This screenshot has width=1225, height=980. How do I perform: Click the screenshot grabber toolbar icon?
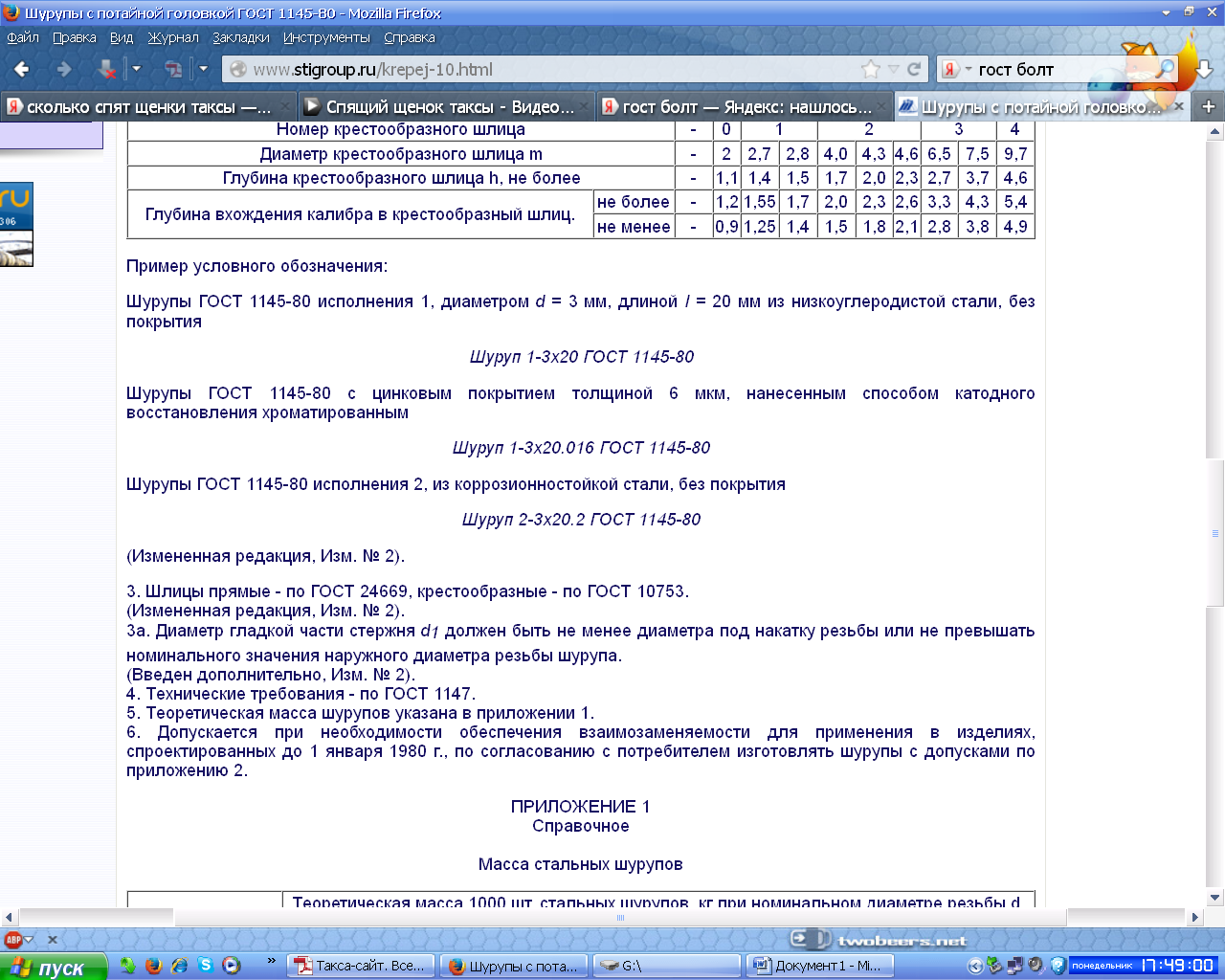tap(174, 69)
